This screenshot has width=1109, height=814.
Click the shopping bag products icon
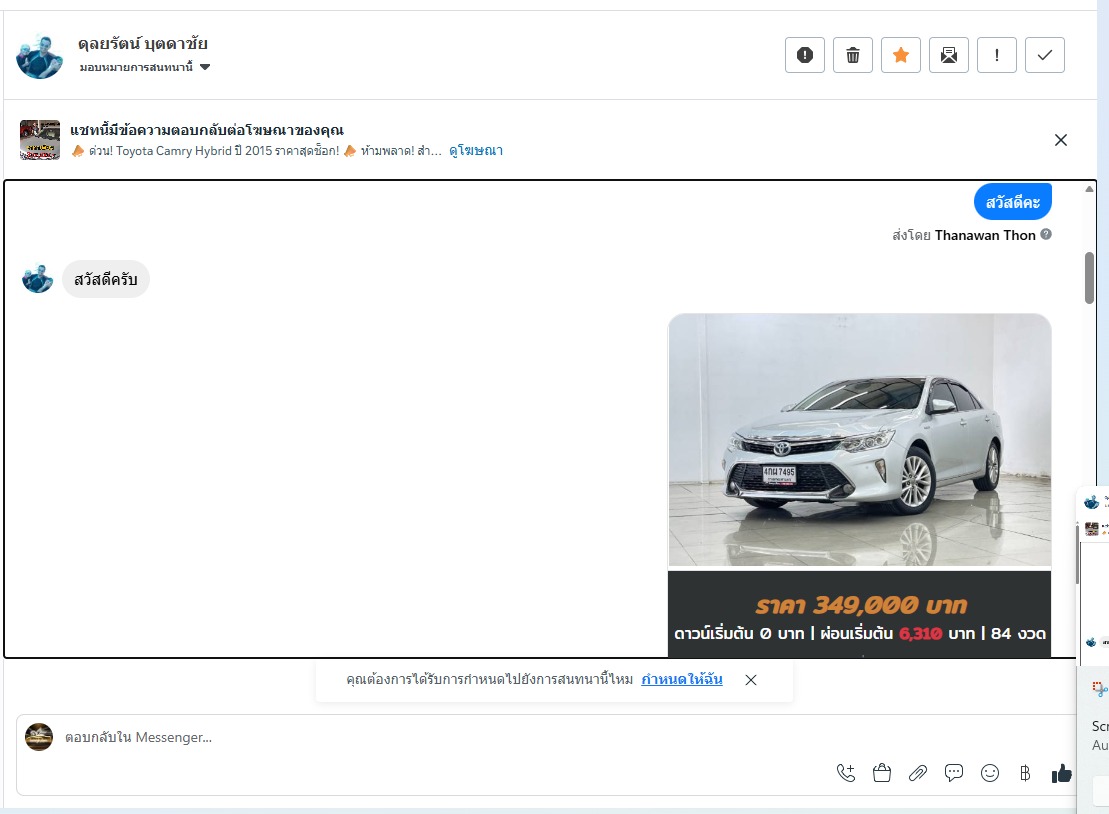pos(881,773)
